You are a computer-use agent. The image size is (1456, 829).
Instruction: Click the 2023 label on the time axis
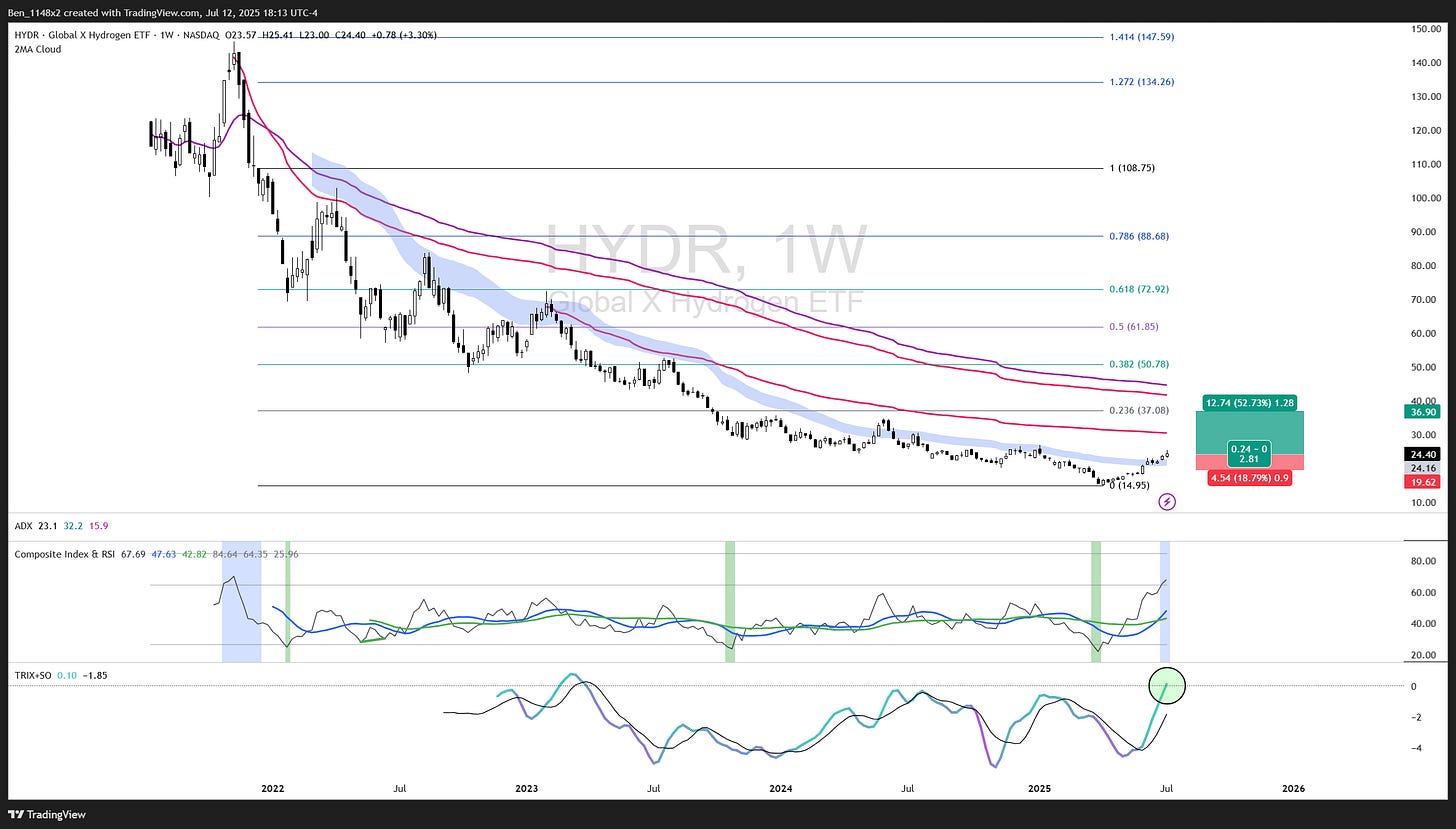[527, 788]
